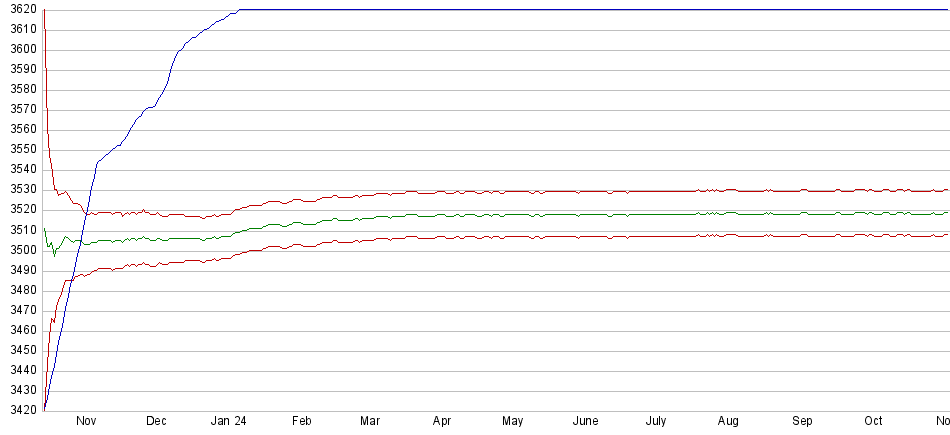950x435 pixels.
Task: Click the Nov label on the x-axis
Action: 85,422
